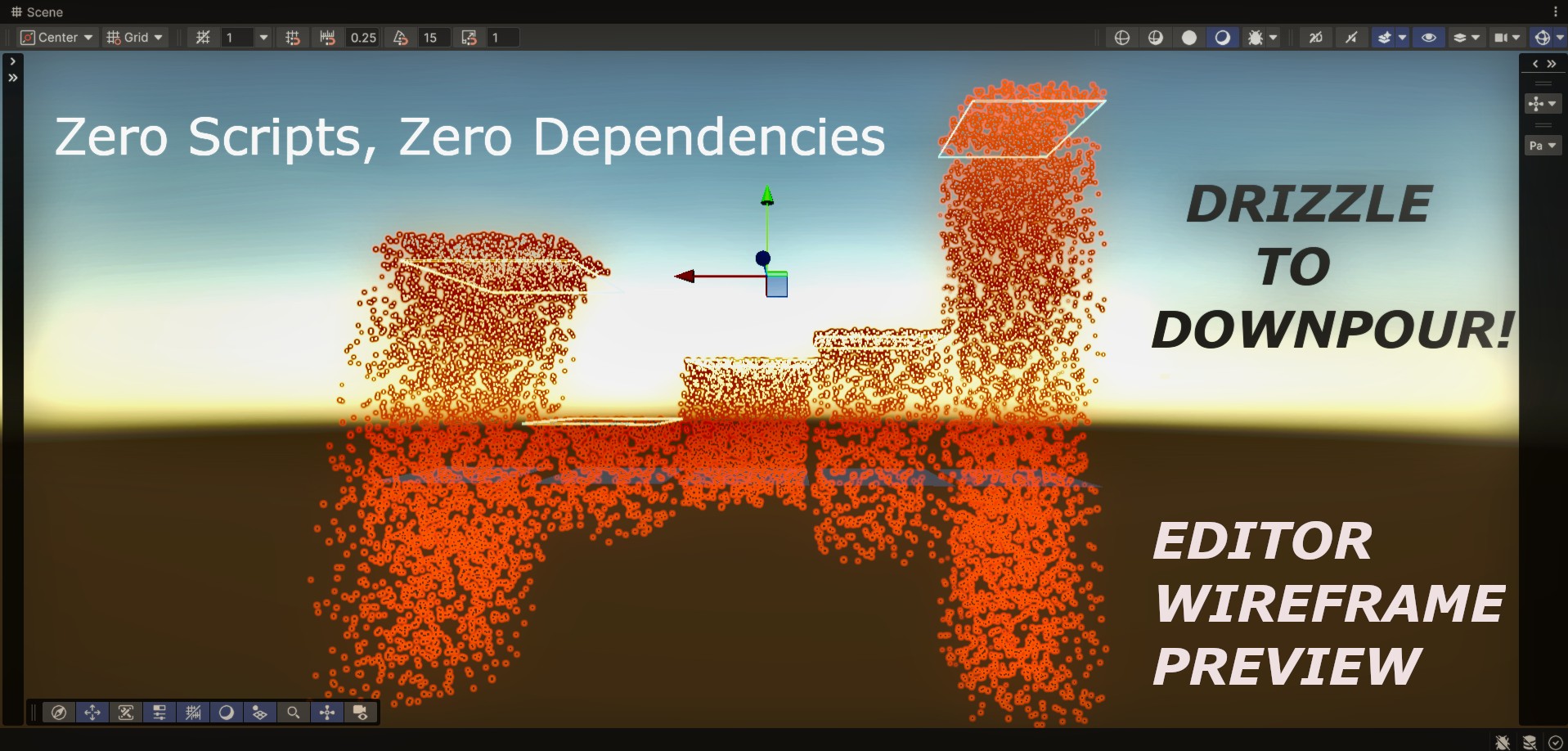Click the camera eye overlay icon
1568x751 pixels.
tap(360, 713)
